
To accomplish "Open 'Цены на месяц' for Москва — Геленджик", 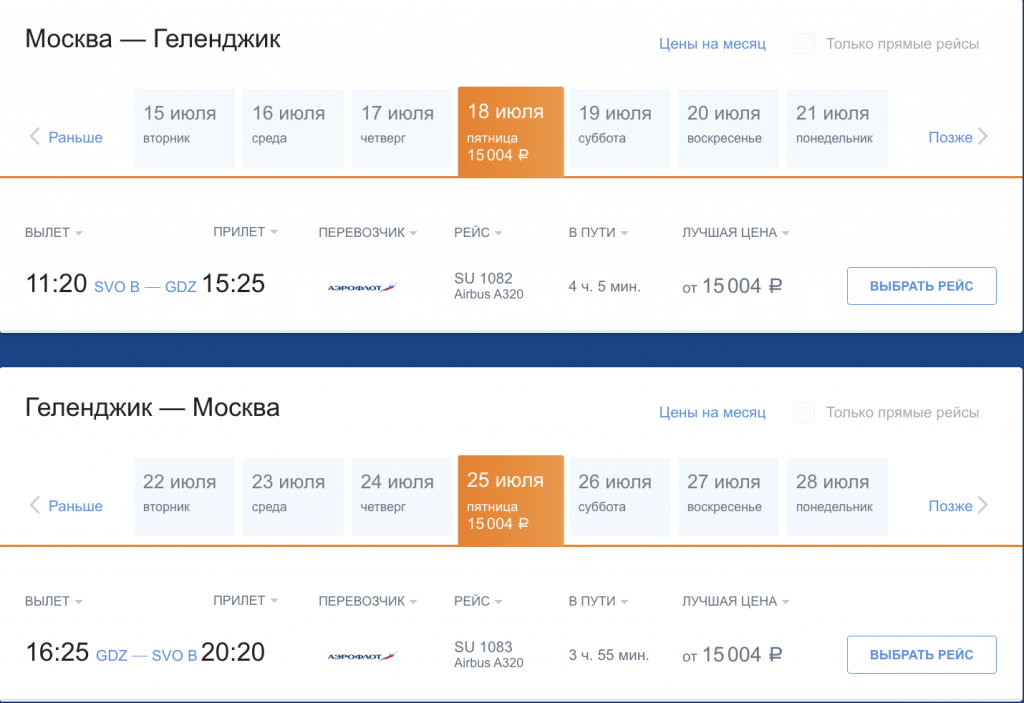I will click(712, 44).
